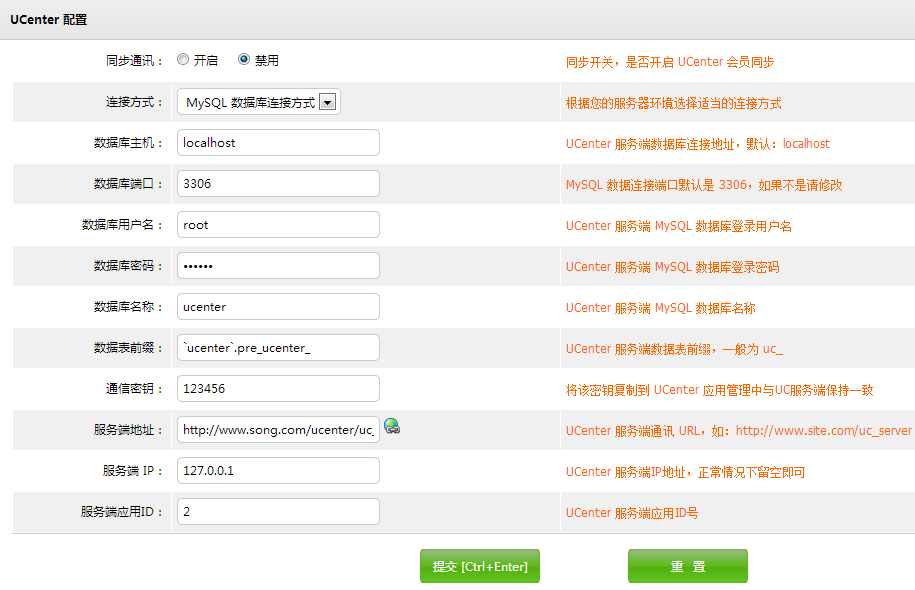915x590 pixels.
Task: Focus the 数据库名称 input field
Action: pos(278,307)
